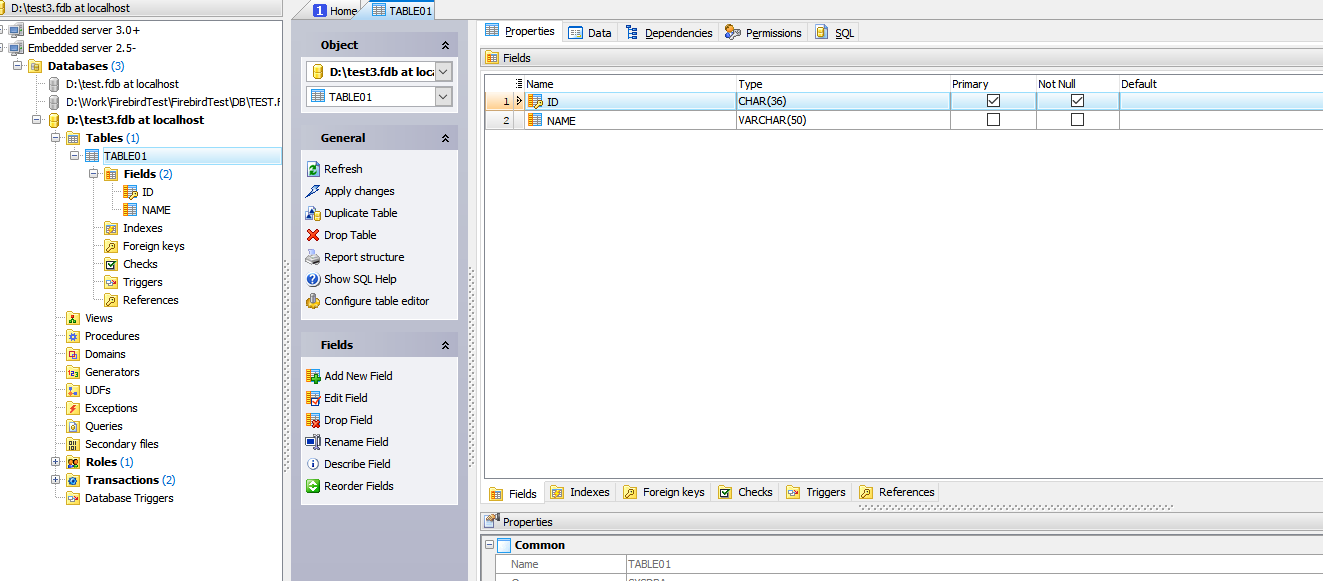Collapse the Common properties group

point(489,545)
